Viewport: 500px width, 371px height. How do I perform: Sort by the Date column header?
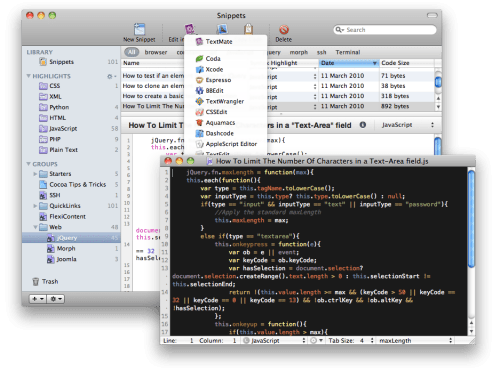(349, 63)
